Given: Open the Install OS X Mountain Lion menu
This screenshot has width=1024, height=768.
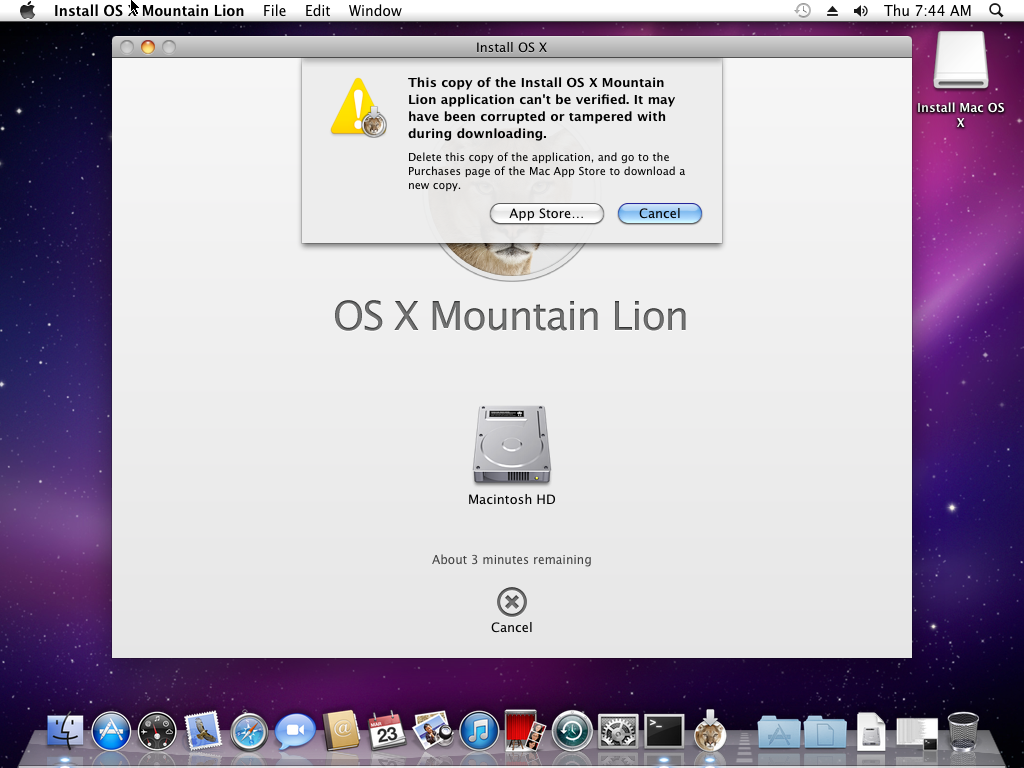Looking at the screenshot, I should point(149,10).
